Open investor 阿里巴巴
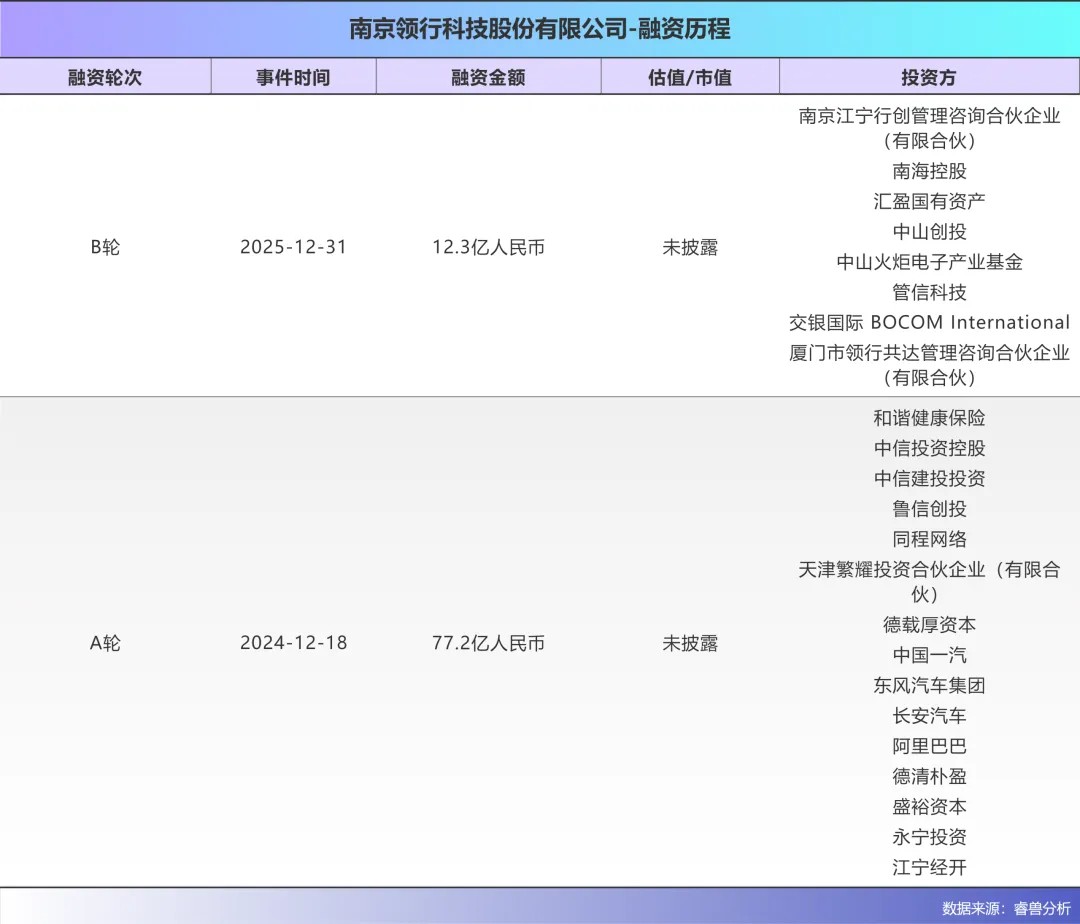The width and height of the screenshot is (1080, 924). pyautogui.click(x=929, y=746)
